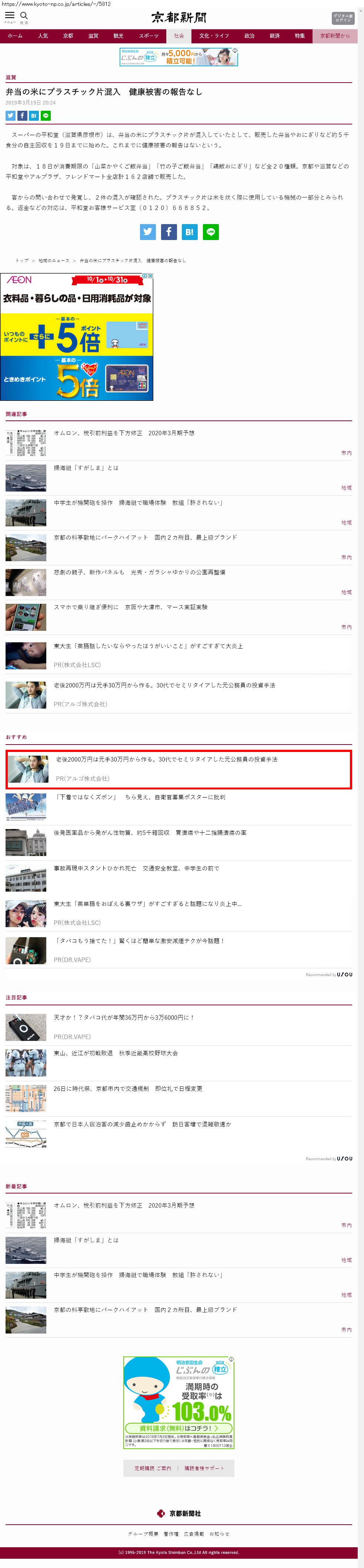364x1568 pixels.
Task: Share with large Facebook button below article text
Action: point(168,232)
